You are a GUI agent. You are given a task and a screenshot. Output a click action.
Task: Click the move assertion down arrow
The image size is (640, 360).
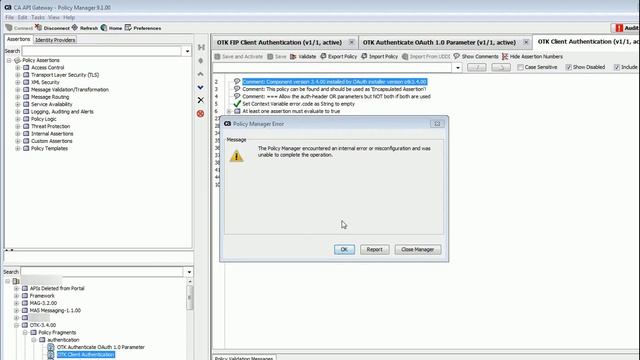tap(200, 87)
